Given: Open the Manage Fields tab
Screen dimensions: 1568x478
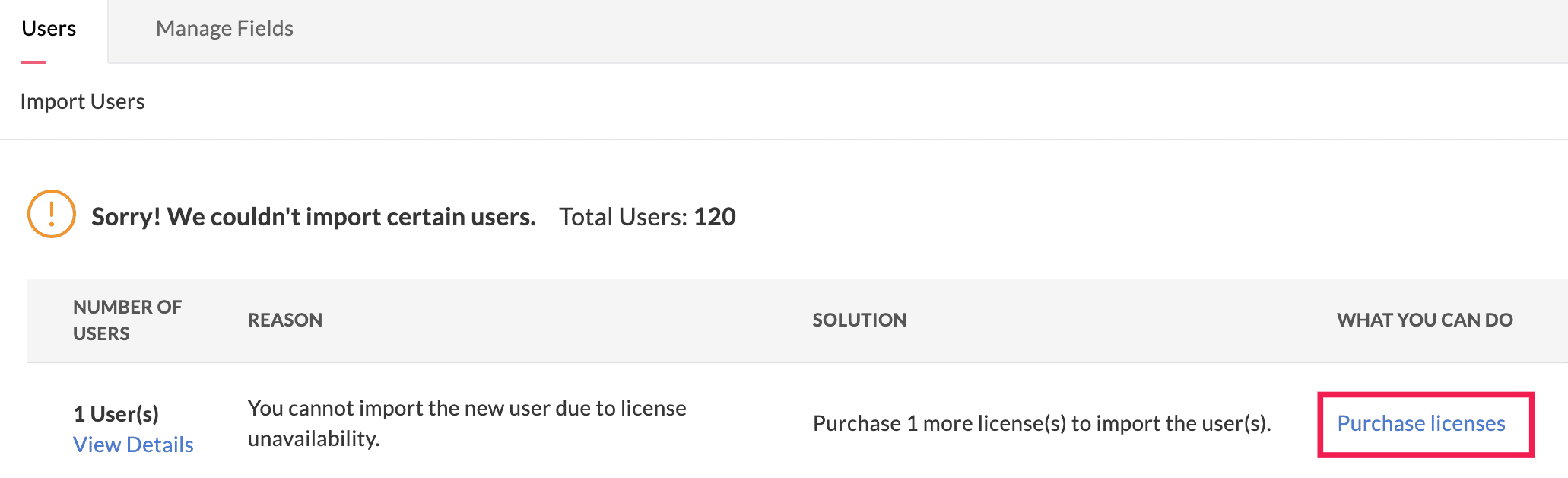Looking at the screenshot, I should coord(224,29).
